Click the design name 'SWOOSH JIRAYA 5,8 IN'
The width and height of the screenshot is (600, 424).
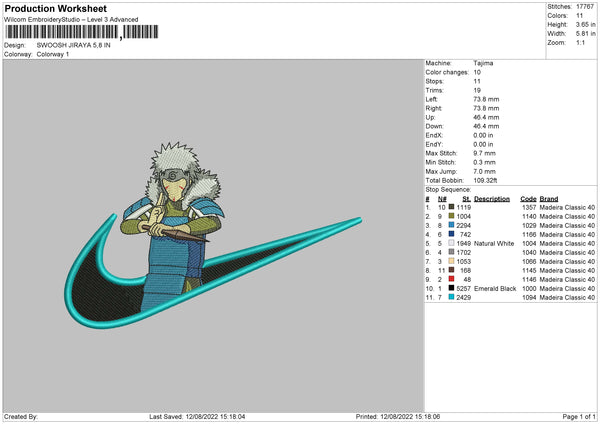coord(73,45)
